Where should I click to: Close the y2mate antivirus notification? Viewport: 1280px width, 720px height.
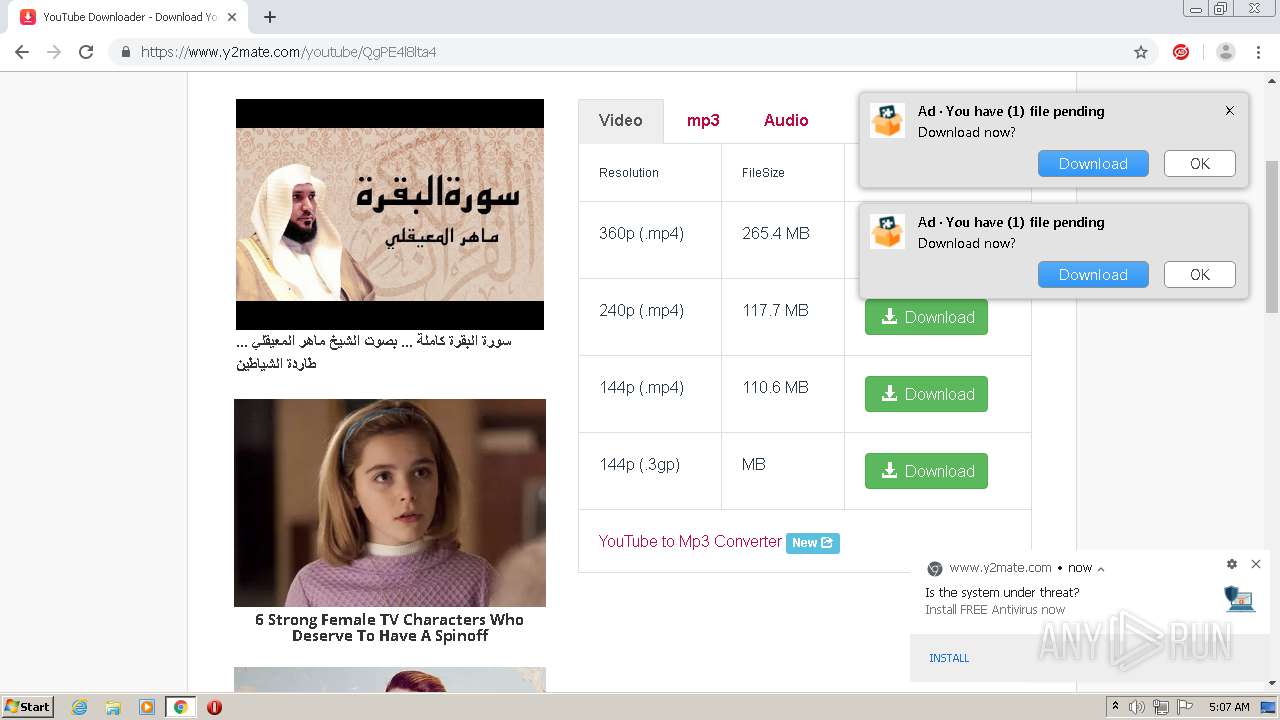[x=1256, y=564]
